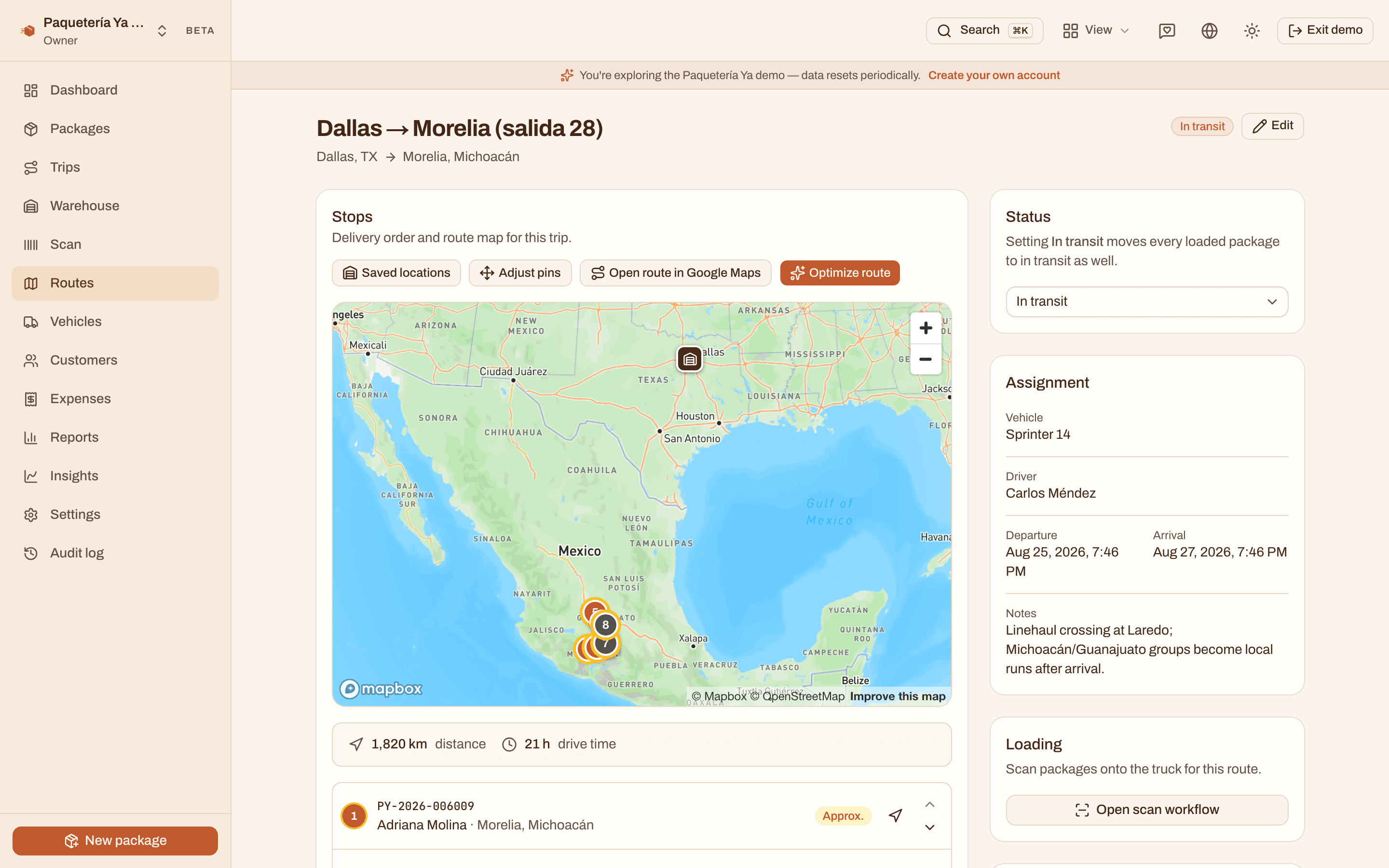Click Optimize route button
Screen dimensions: 1389x868
pos(840,272)
